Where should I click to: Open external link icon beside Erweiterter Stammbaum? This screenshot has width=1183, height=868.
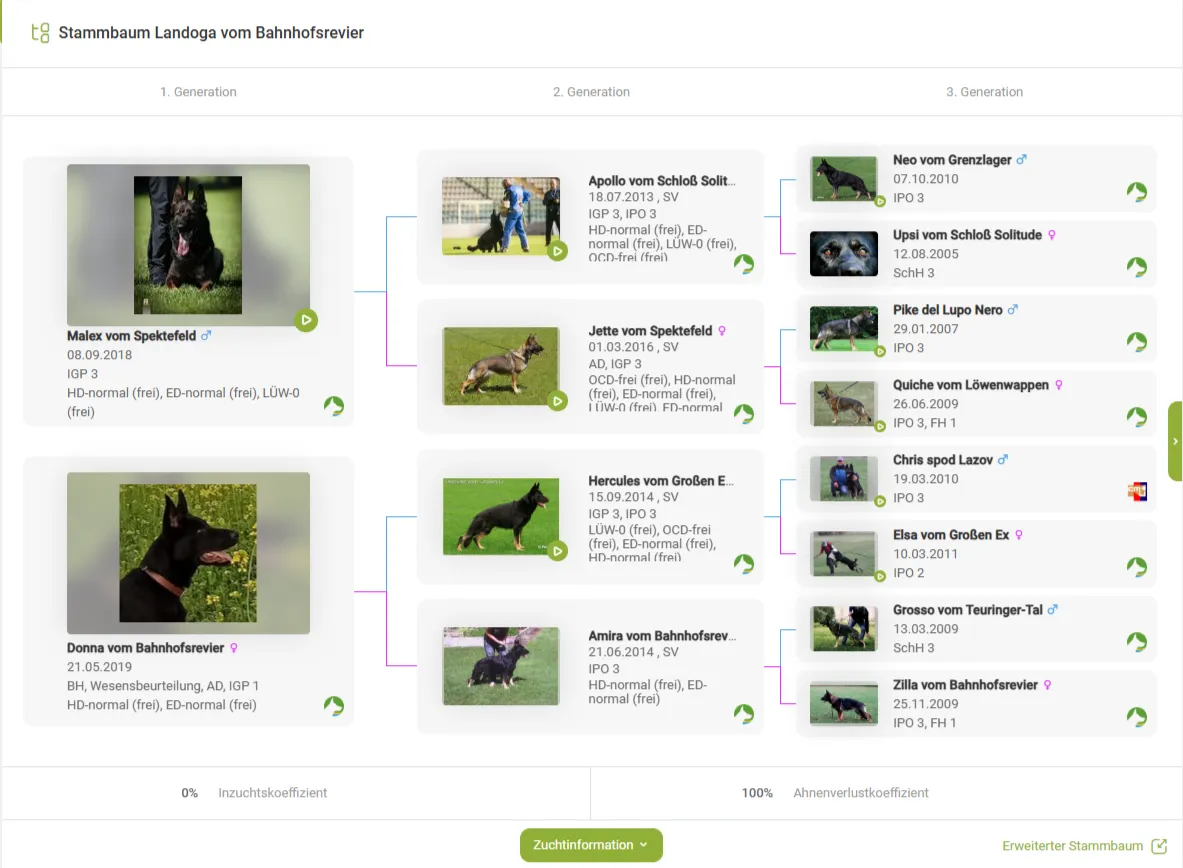[x=1159, y=846]
